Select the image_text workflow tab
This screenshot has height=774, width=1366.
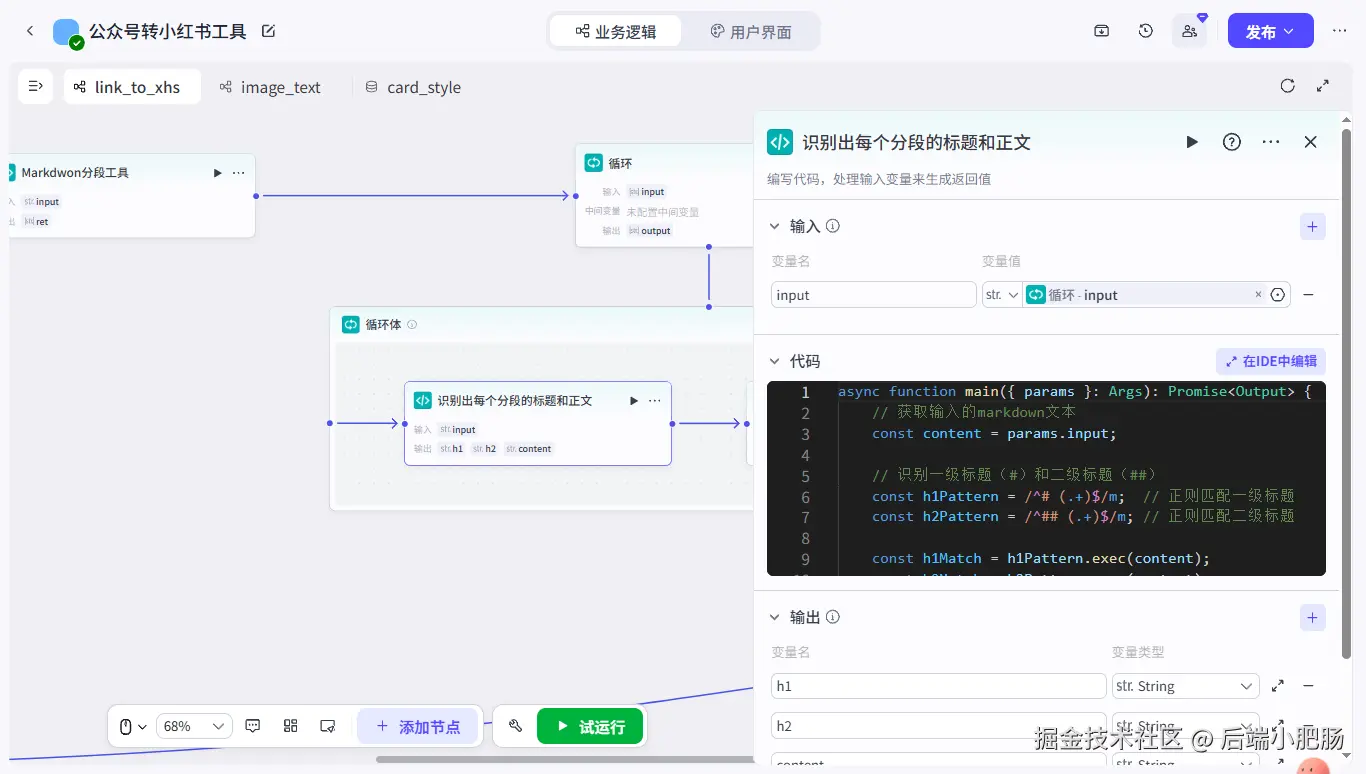coord(270,87)
